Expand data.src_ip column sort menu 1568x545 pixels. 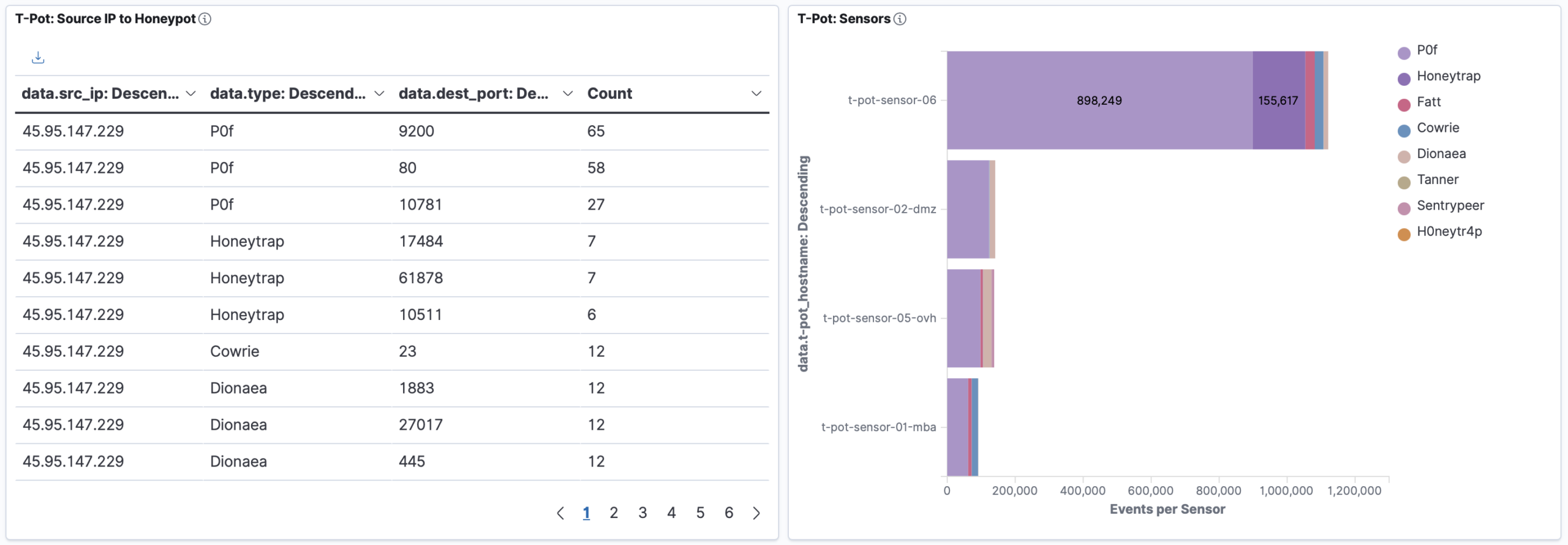[190, 94]
